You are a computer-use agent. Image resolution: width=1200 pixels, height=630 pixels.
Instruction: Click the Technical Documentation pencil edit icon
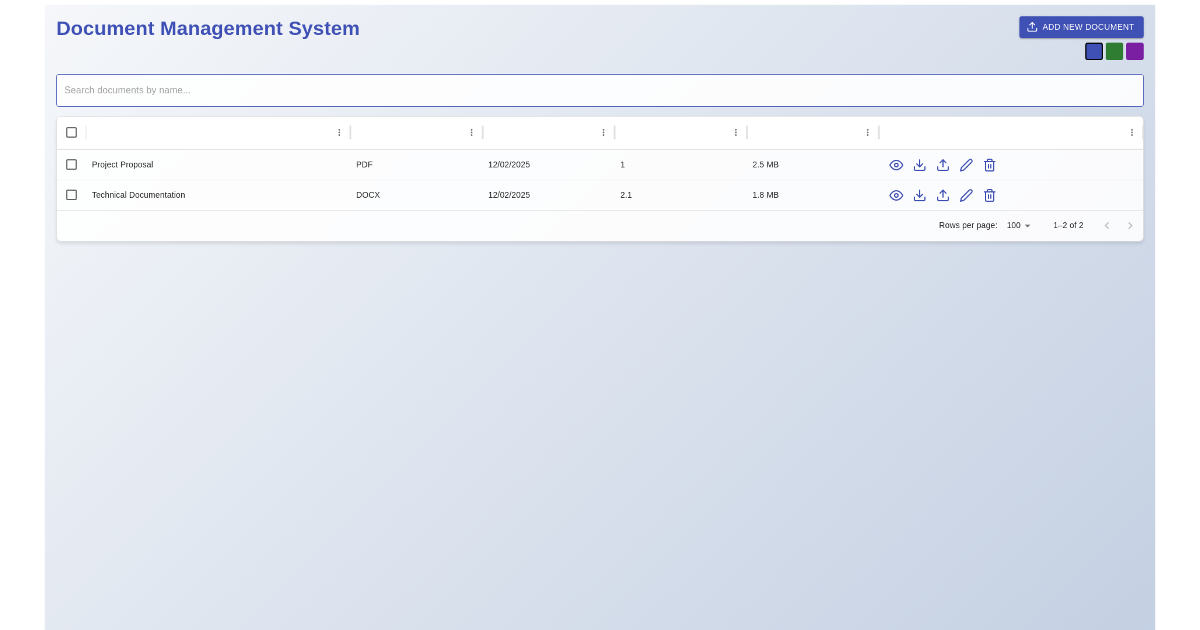pos(966,195)
